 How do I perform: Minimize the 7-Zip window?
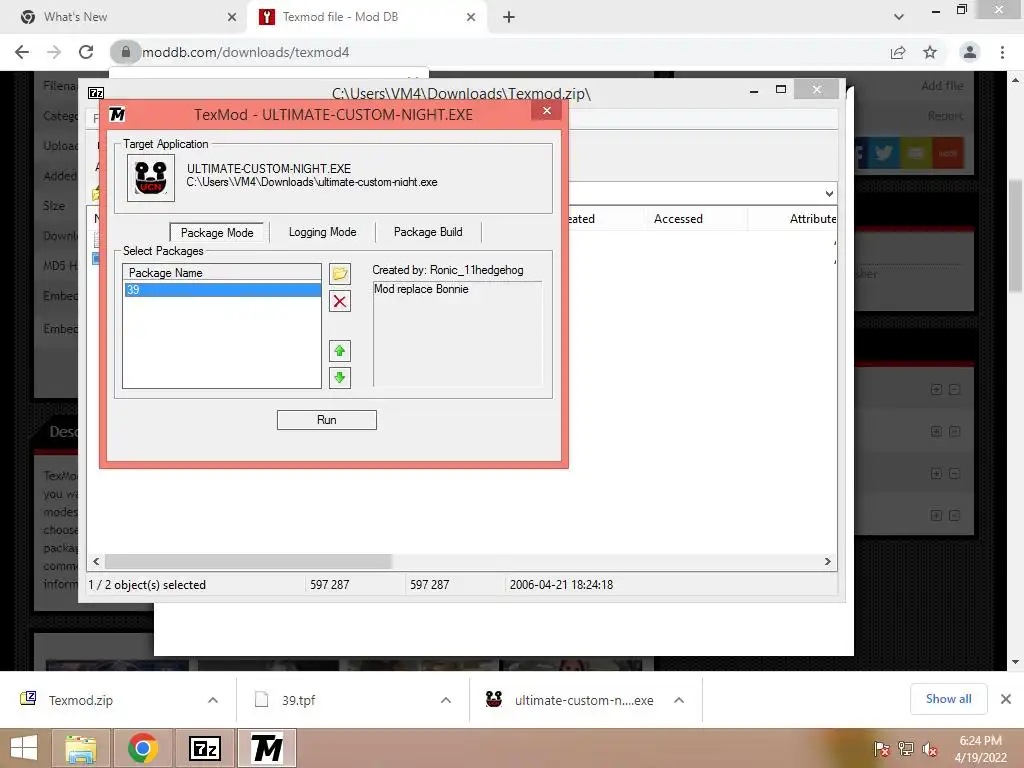click(x=754, y=90)
